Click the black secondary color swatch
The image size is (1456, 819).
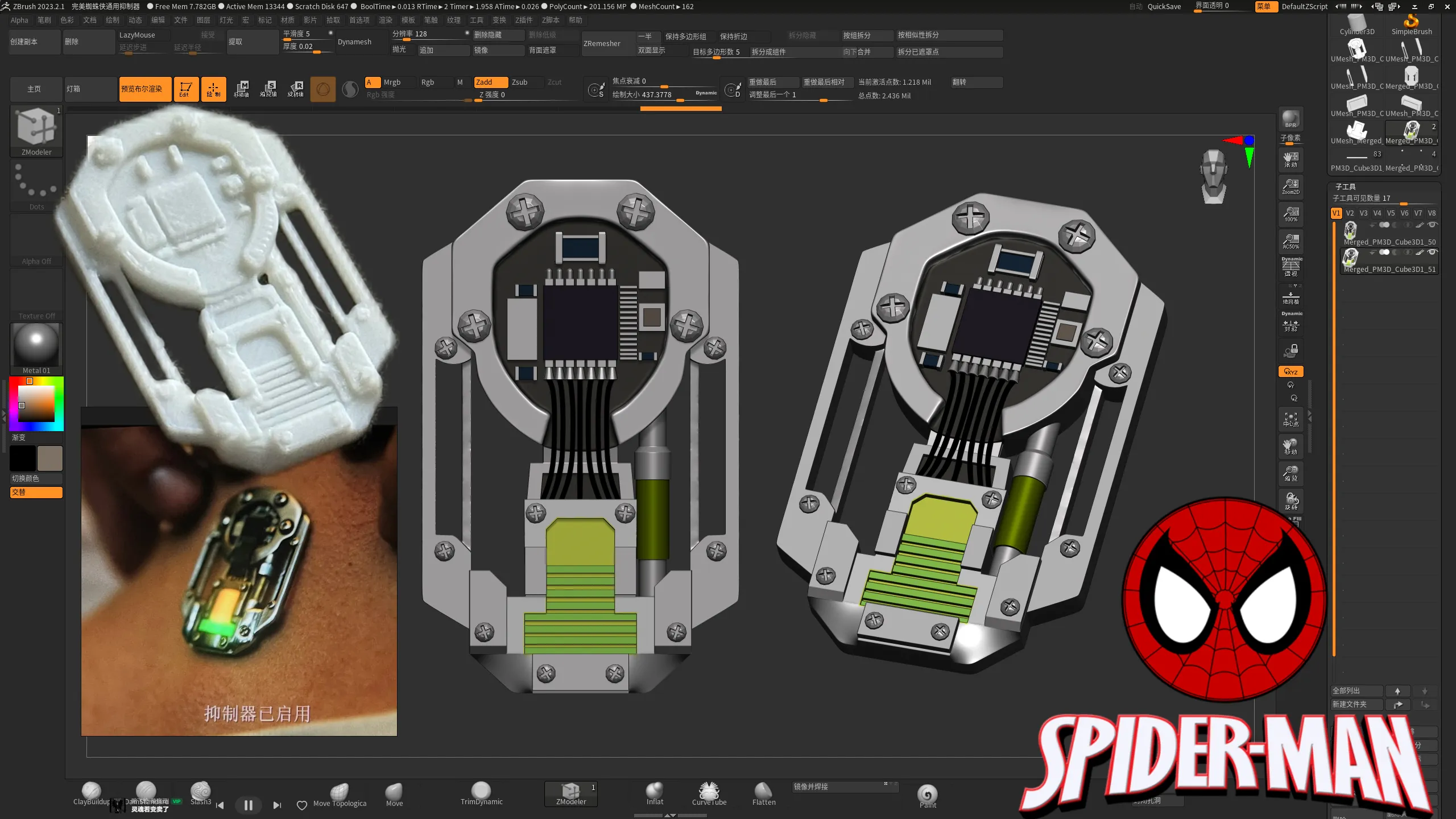(x=23, y=458)
